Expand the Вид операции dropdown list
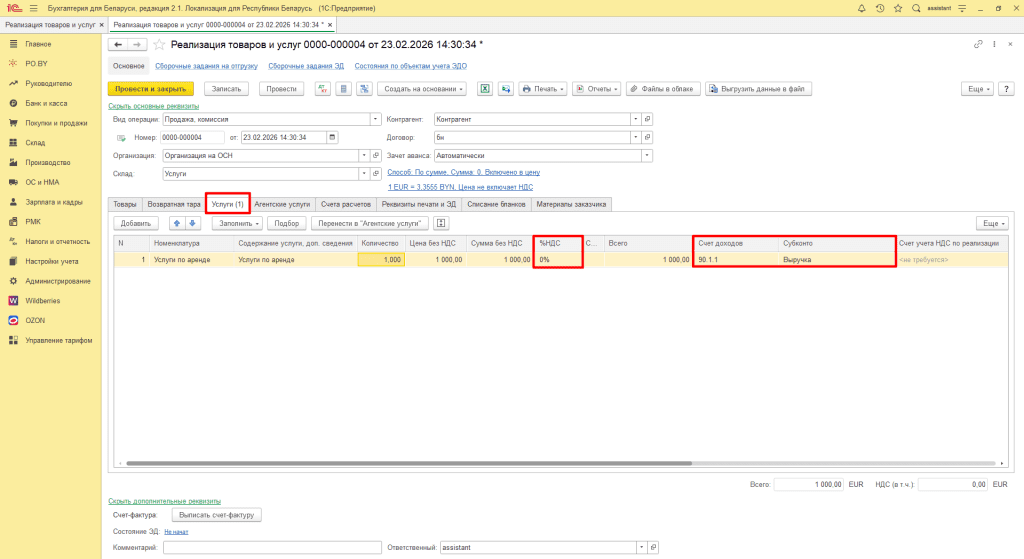This screenshot has height=559, width=1024. pos(364,119)
